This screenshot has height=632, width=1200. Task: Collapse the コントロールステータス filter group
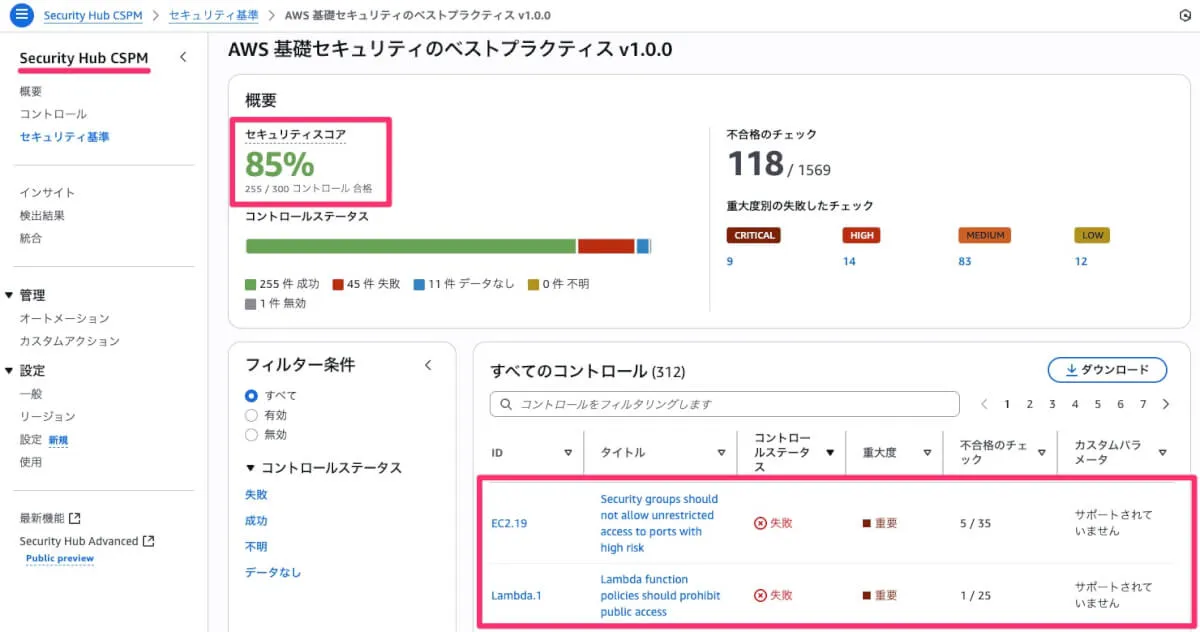pos(250,468)
